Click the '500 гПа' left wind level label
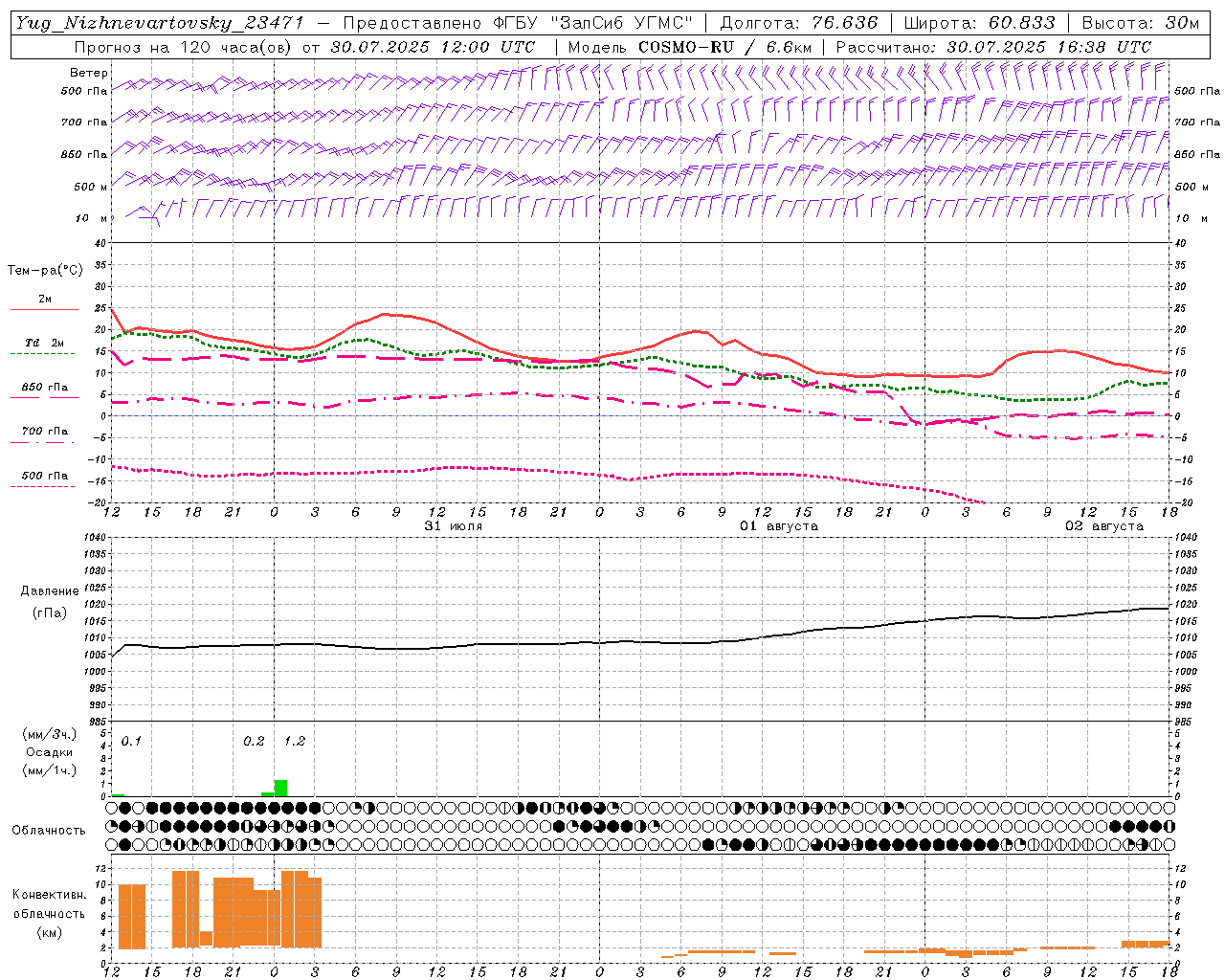Image resolution: width=1225 pixels, height=980 pixels. click(x=85, y=91)
